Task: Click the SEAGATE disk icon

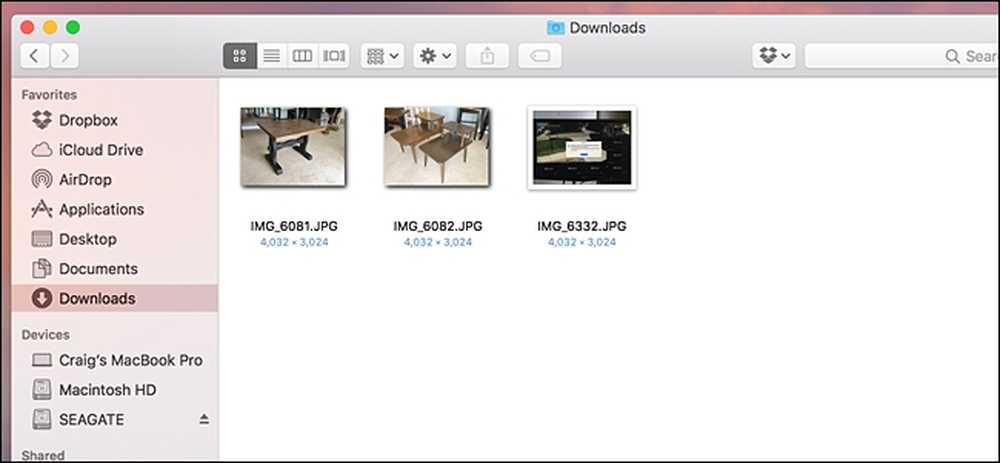Action: point(42,420)
